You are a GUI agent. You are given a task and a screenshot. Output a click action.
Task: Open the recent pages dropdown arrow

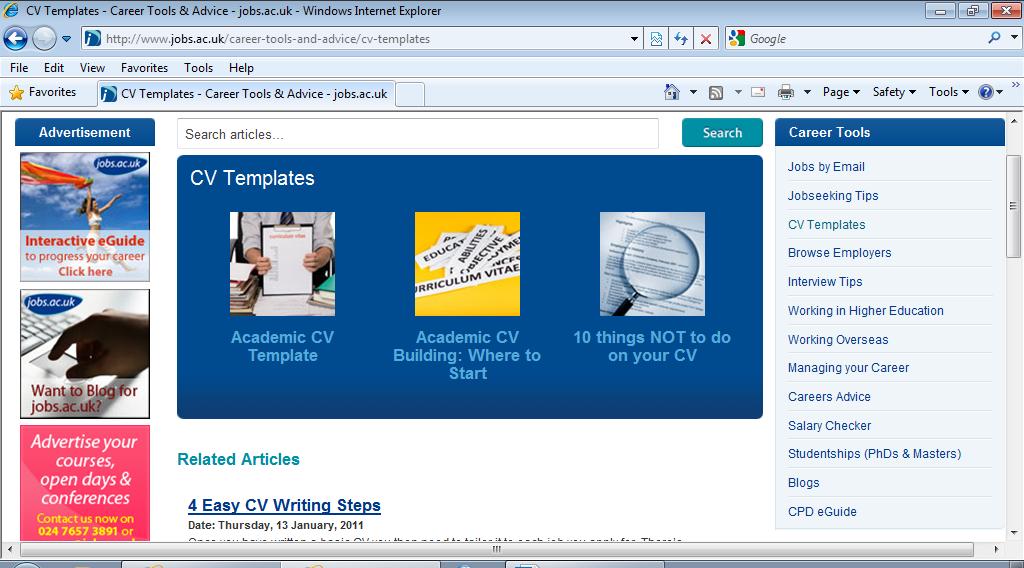pyautogui.click(x=66, y=39)
